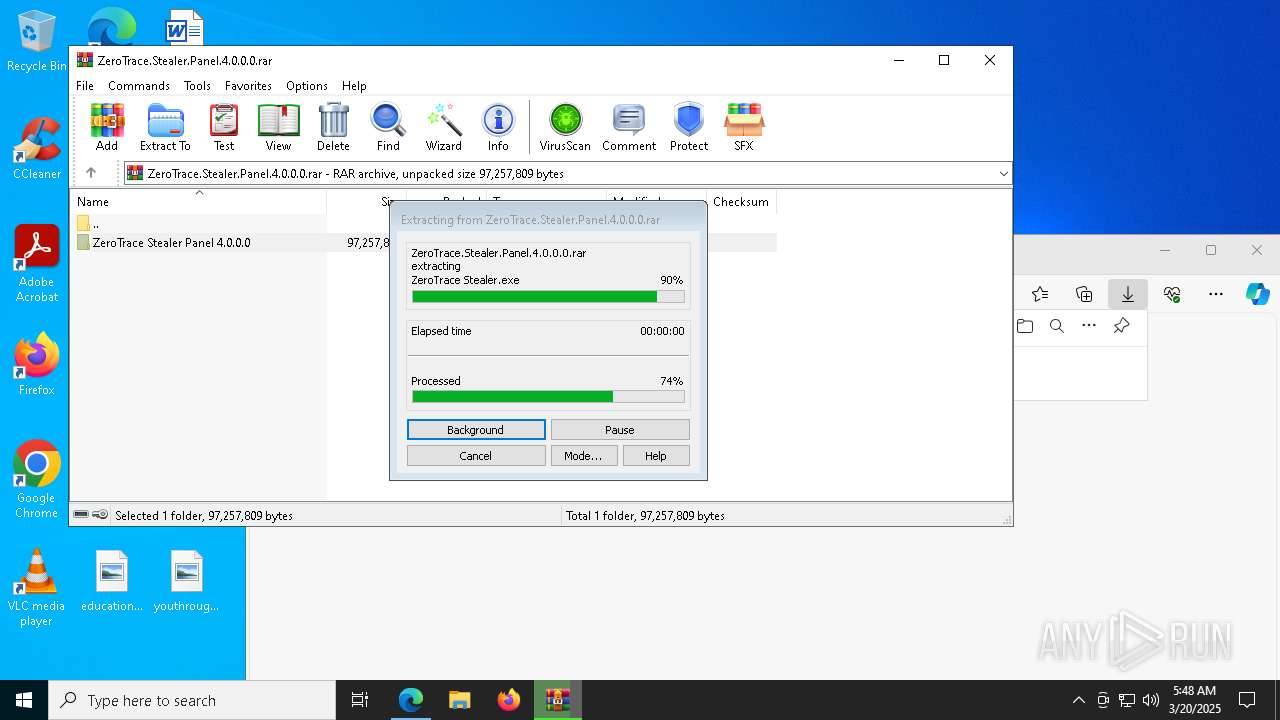Click the ZeroTrace Stealer.exe file progress bar

(x=548, y=297)
